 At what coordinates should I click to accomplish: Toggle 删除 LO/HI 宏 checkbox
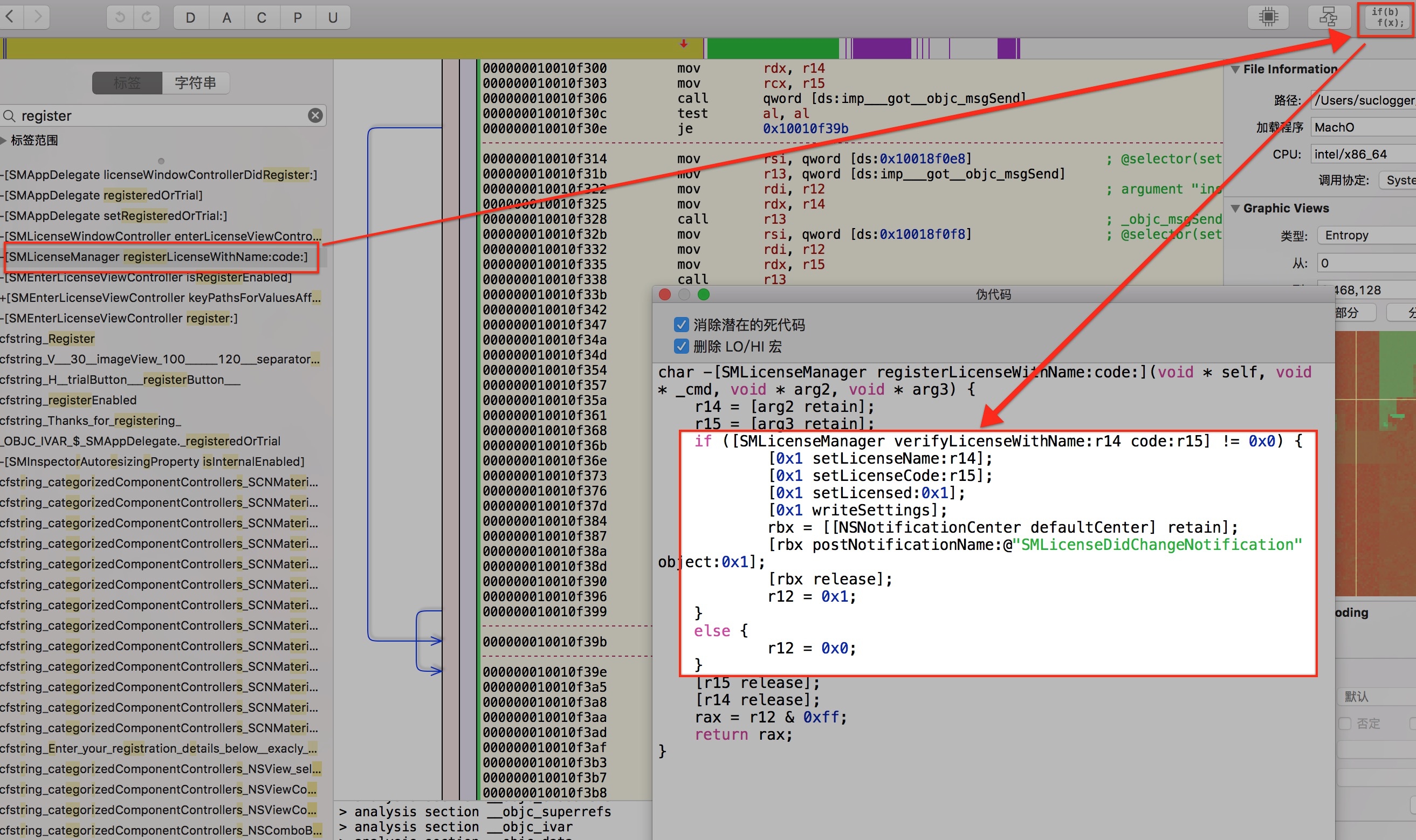pos(682,347)
